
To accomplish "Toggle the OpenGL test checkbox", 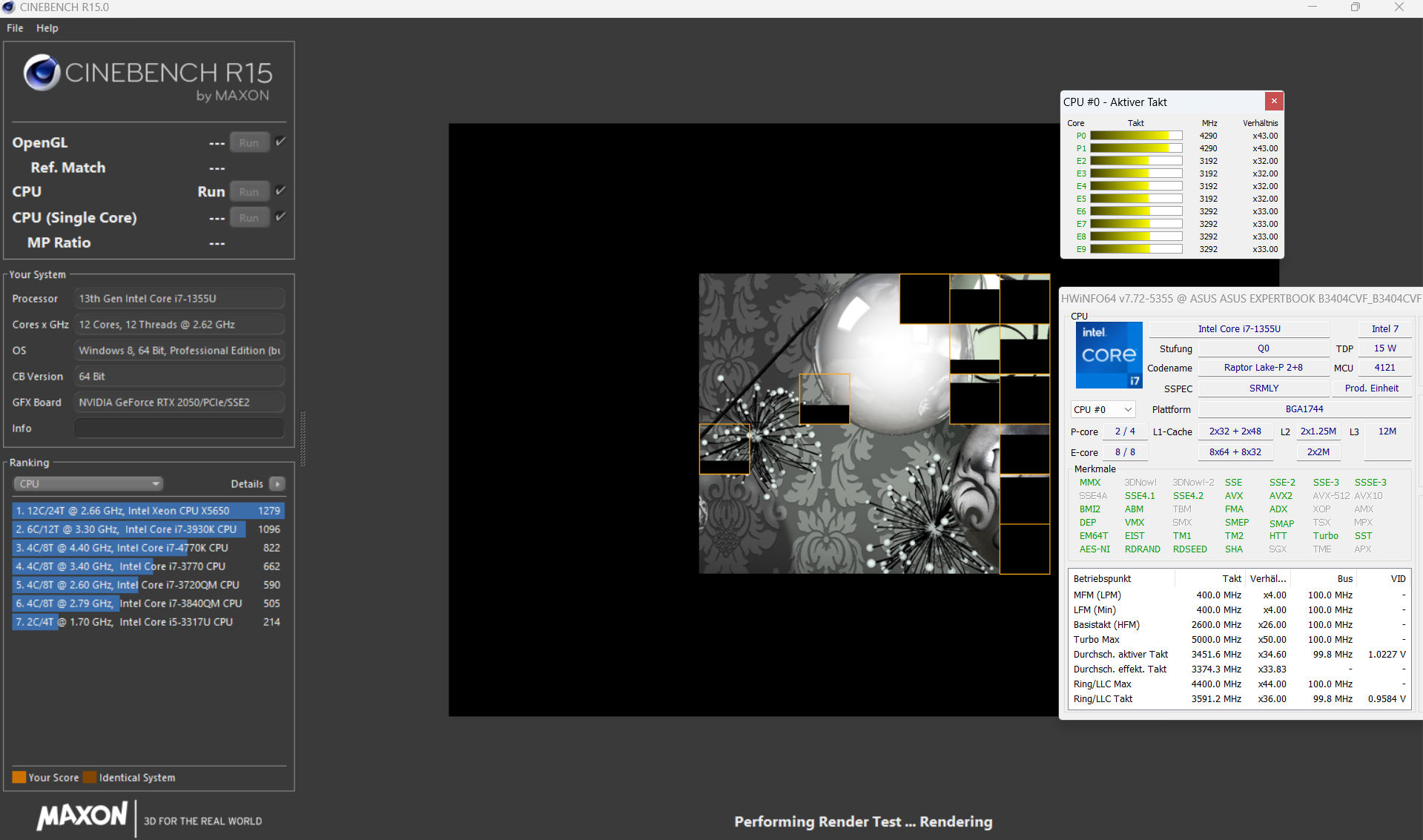I will click(280, 142).
